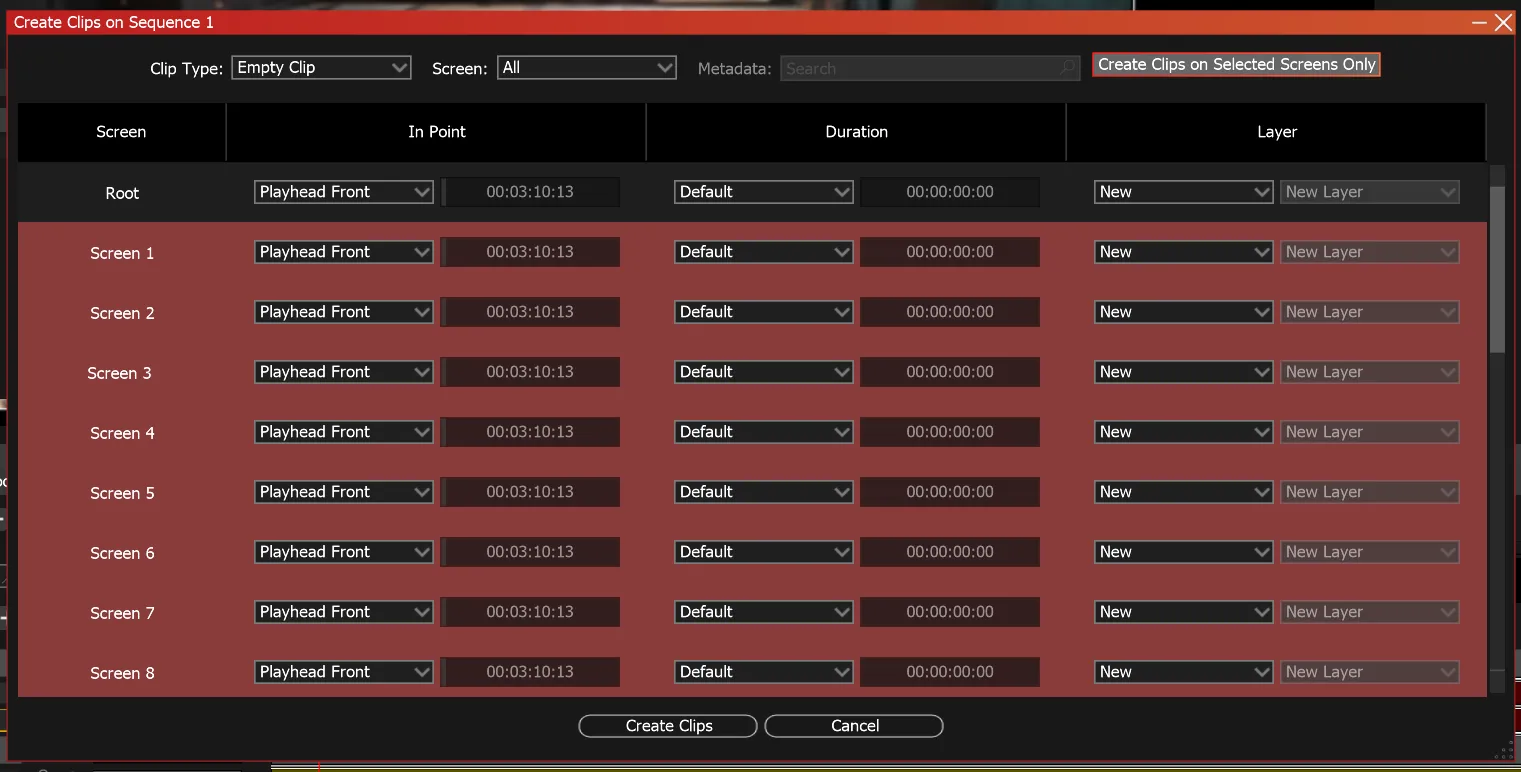Image resolution: width=1521 pixels, height=772 pixels.
Task: Select the Screen 1 row label
Action: [x=122, y=253]
